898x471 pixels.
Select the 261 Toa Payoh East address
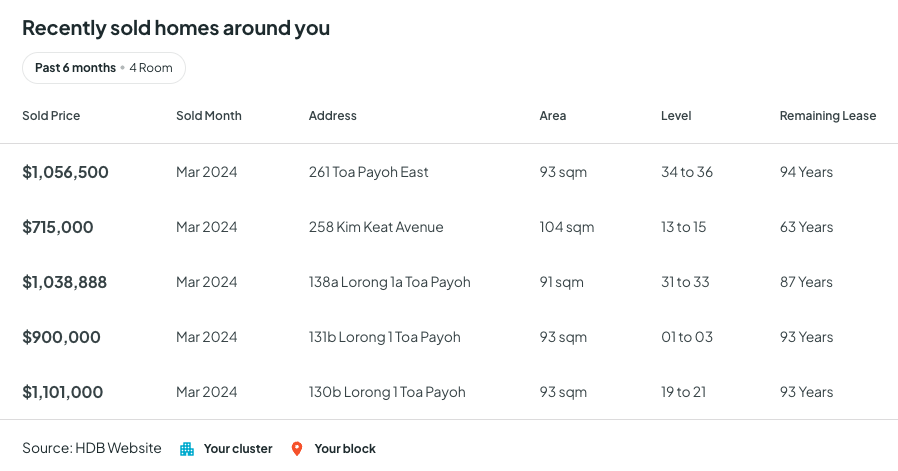(369, 172)
